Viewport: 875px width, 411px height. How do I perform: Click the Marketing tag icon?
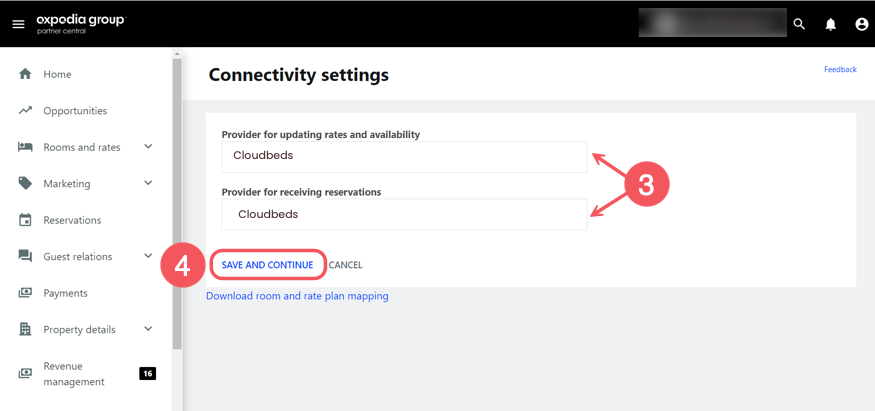(26, 184)
